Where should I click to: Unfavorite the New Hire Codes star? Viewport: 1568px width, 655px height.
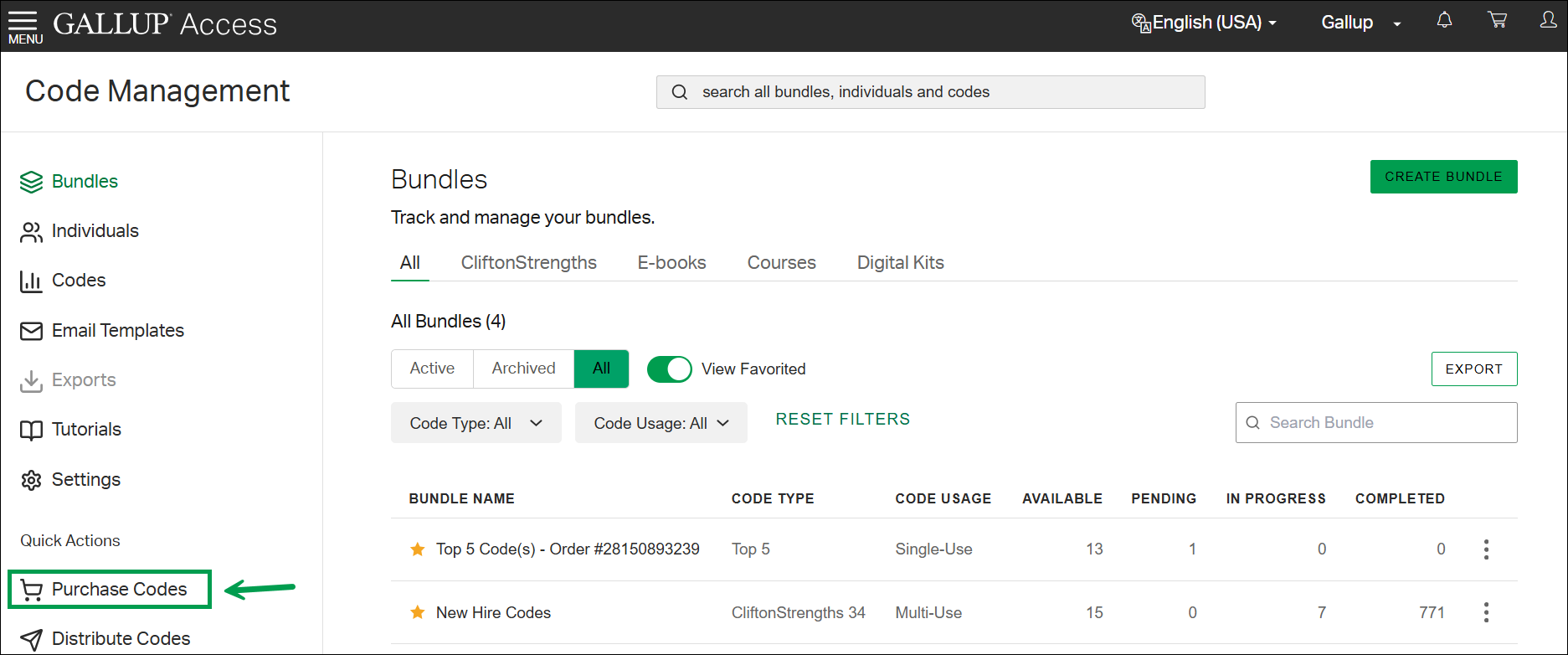click(417, 612)
